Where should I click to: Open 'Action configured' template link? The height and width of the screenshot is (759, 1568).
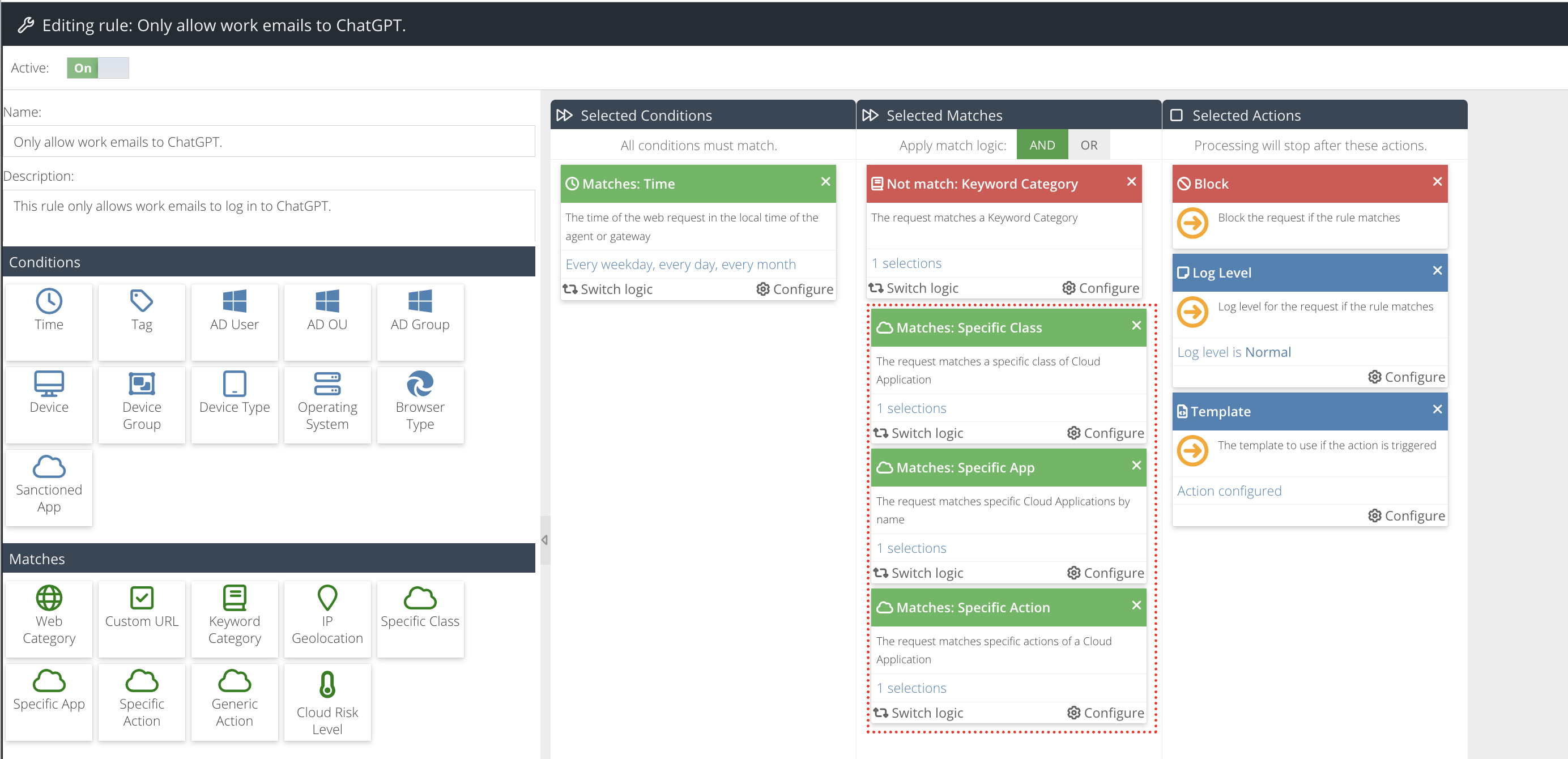coord(1229,491)
